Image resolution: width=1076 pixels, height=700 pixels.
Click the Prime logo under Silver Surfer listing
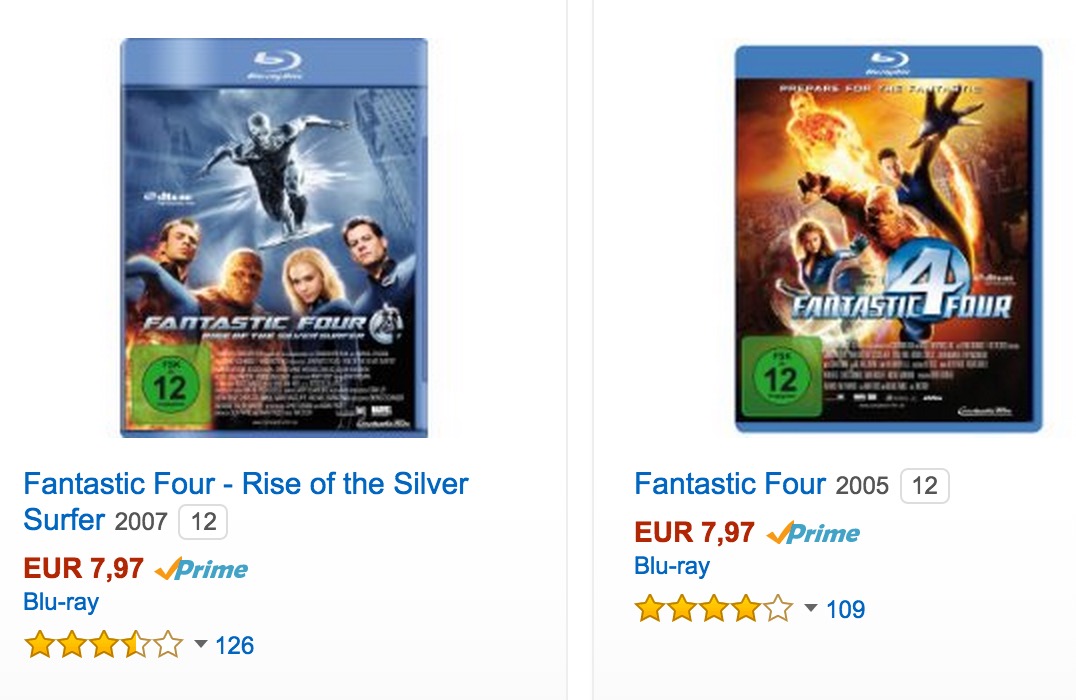click(202, 570)
